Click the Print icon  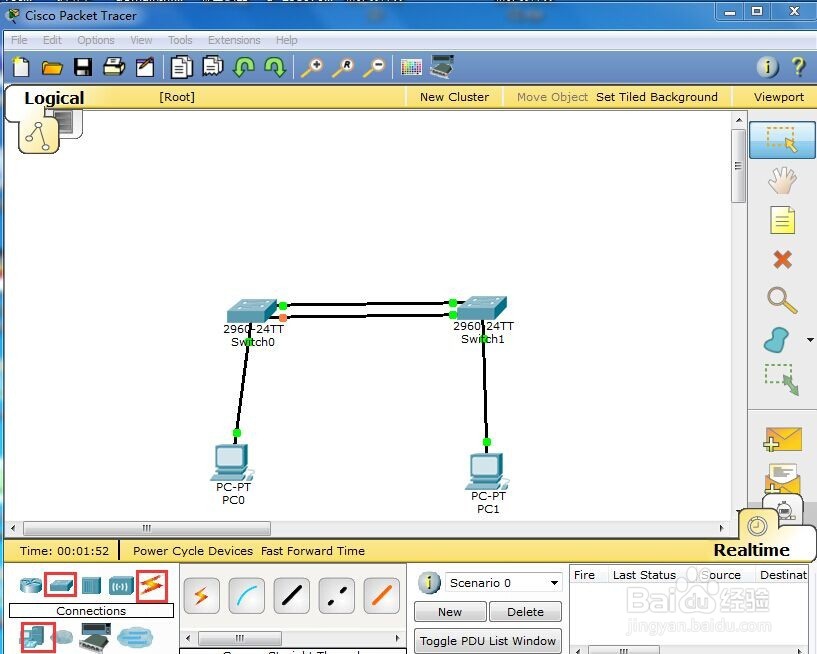[x=114, y=67]
